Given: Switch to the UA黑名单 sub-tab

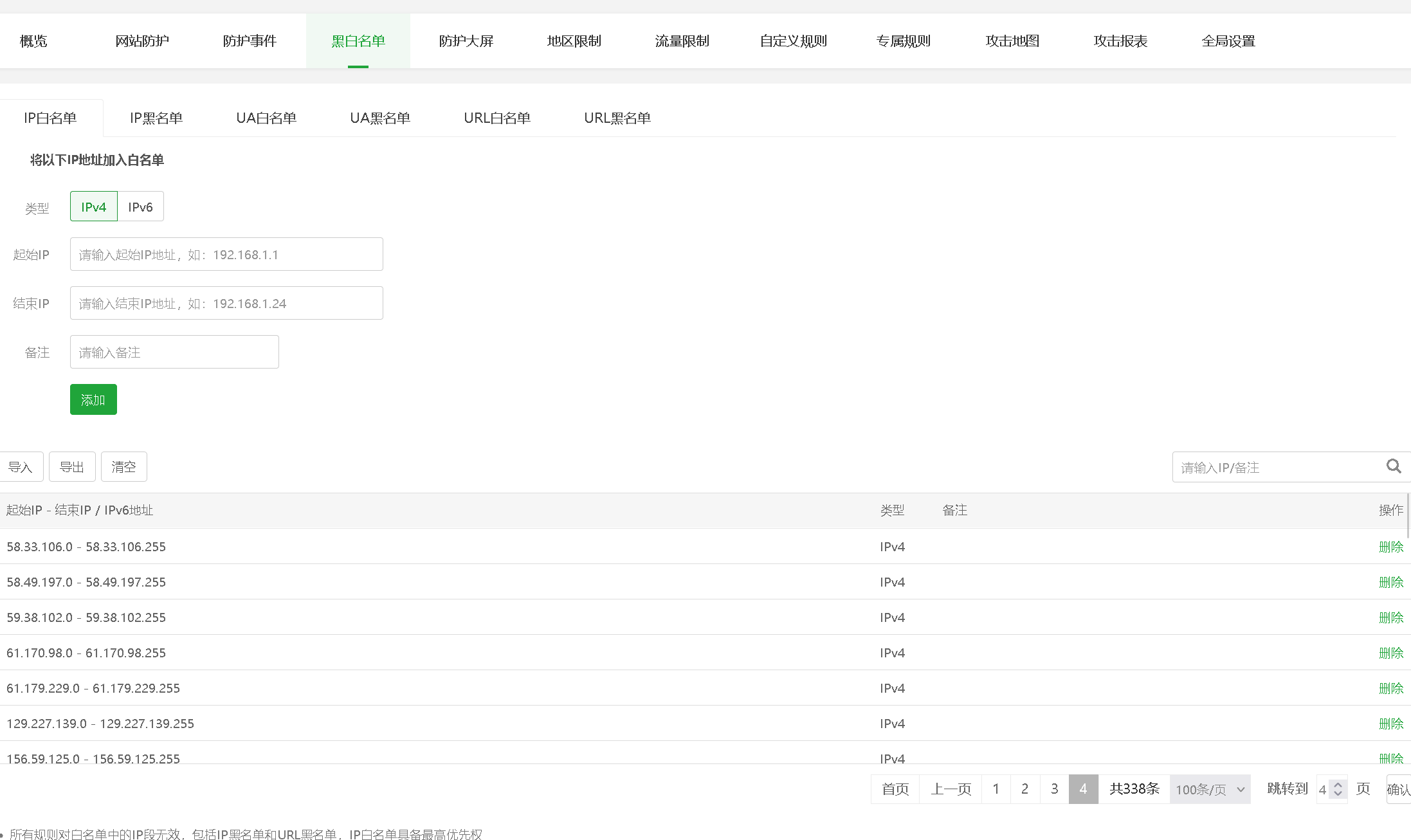Looking at the screenshot, I should coord(380,118).
